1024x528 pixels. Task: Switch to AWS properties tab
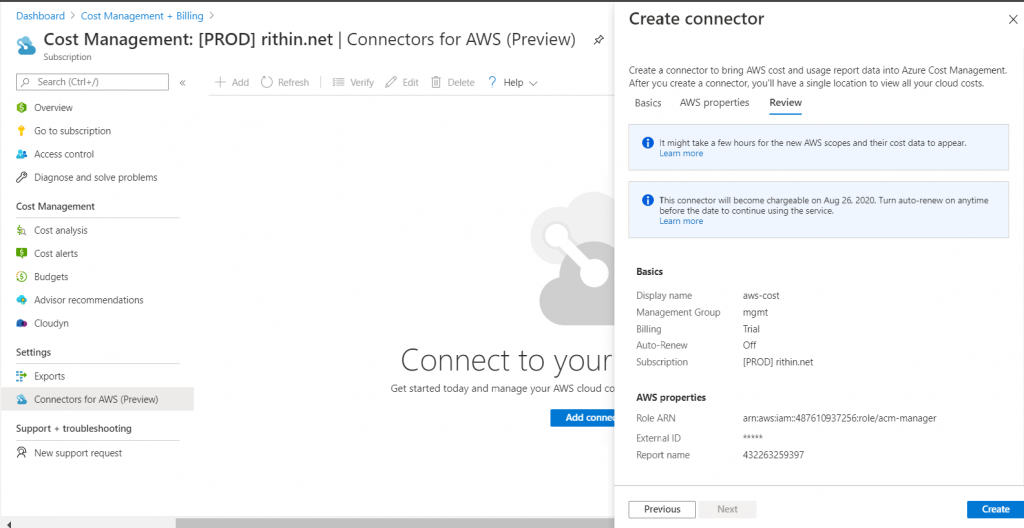(x=714, y=103)
